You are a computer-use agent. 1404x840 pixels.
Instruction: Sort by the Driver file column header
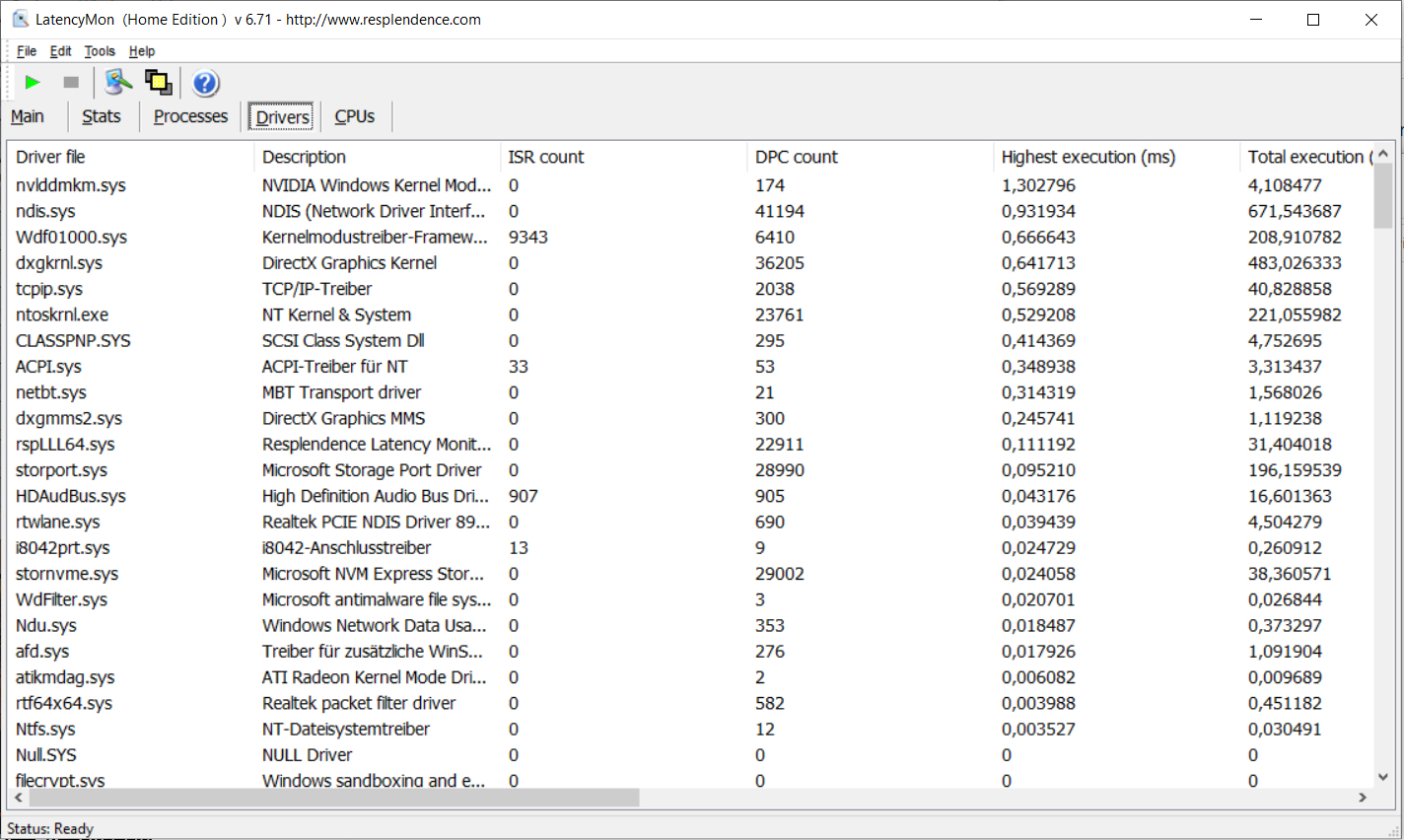tap(130, 157)
